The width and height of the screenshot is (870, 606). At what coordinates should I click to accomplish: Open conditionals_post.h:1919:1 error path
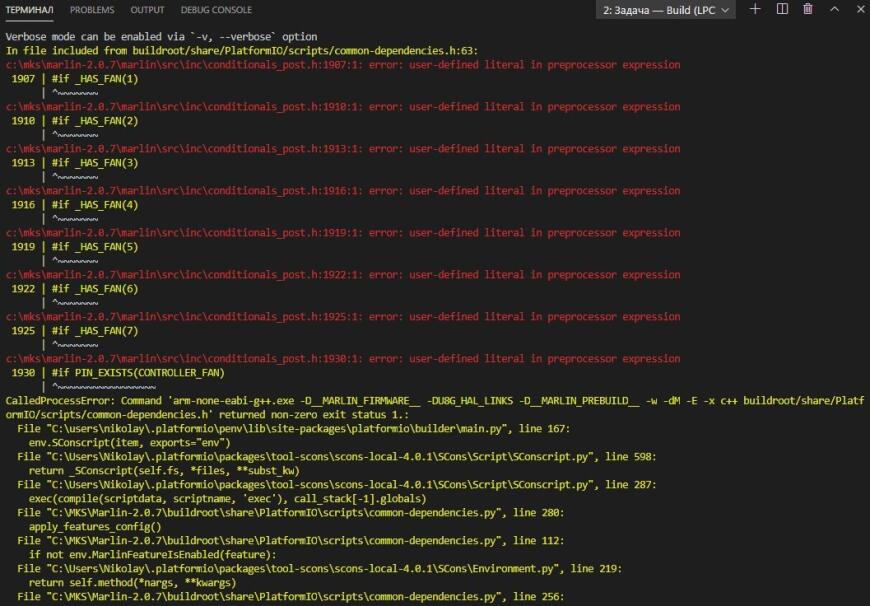(184, 233)
